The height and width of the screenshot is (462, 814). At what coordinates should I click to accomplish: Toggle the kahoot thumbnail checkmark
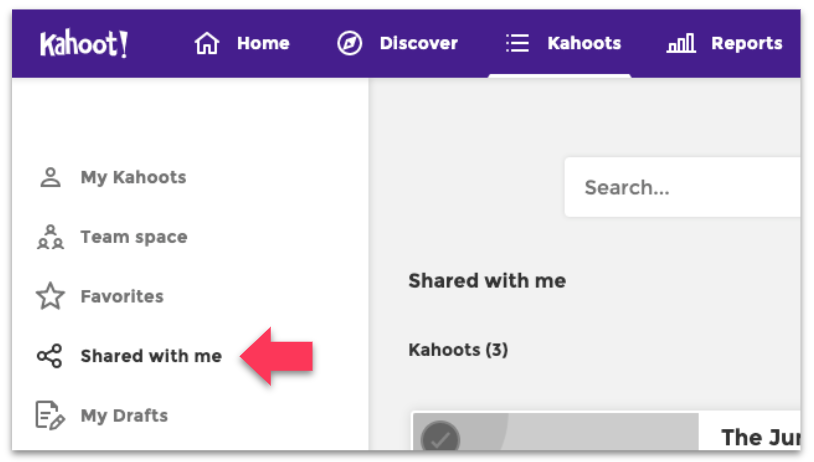[x=440, y=437]
